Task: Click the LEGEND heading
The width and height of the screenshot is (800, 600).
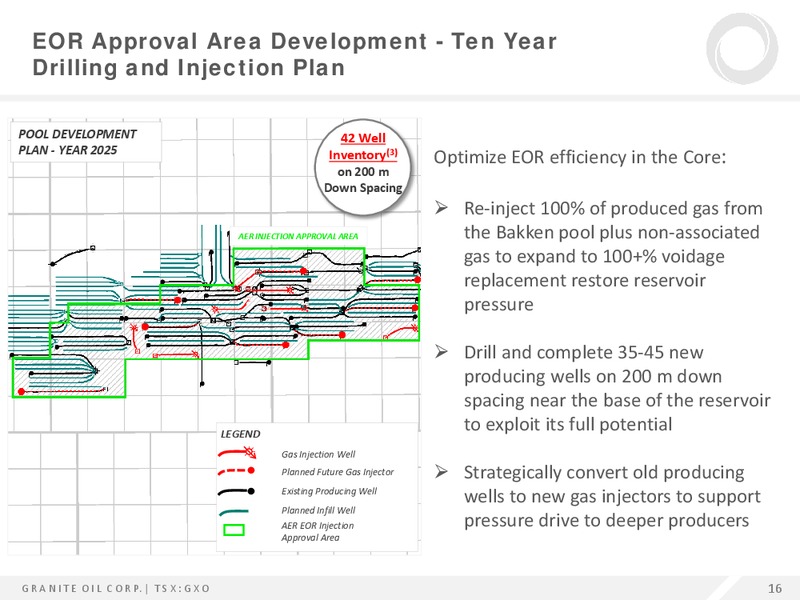Action: pos(240,434)
